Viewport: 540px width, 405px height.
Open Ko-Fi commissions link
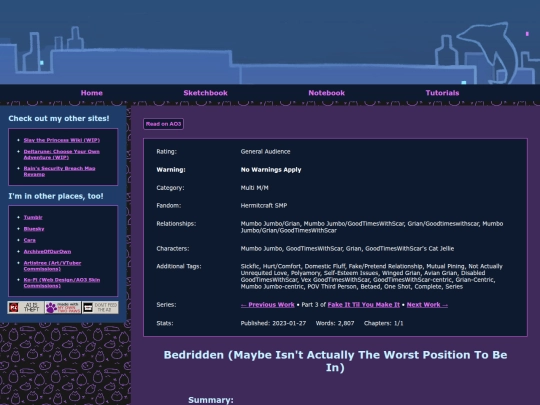click(62, 283)
